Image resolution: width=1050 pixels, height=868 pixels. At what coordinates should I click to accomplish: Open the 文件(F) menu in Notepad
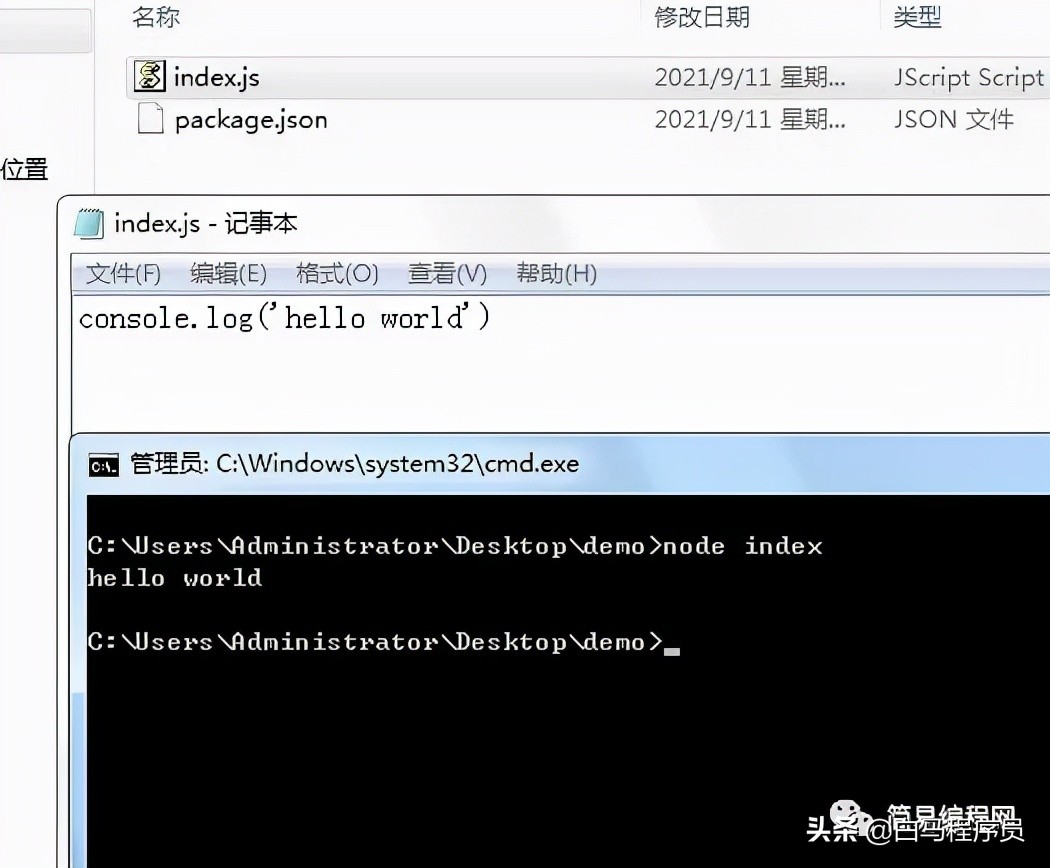[x=123, y=274]
